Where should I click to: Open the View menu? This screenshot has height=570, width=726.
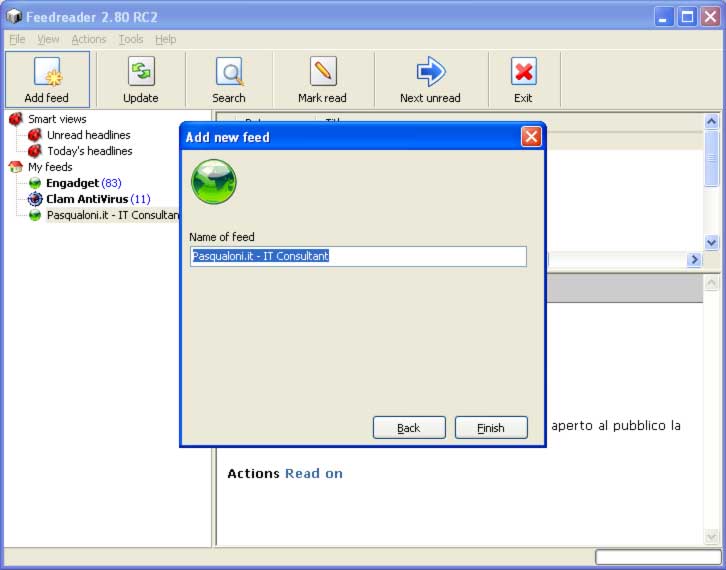pyautogui.click(x=48, y=39)
